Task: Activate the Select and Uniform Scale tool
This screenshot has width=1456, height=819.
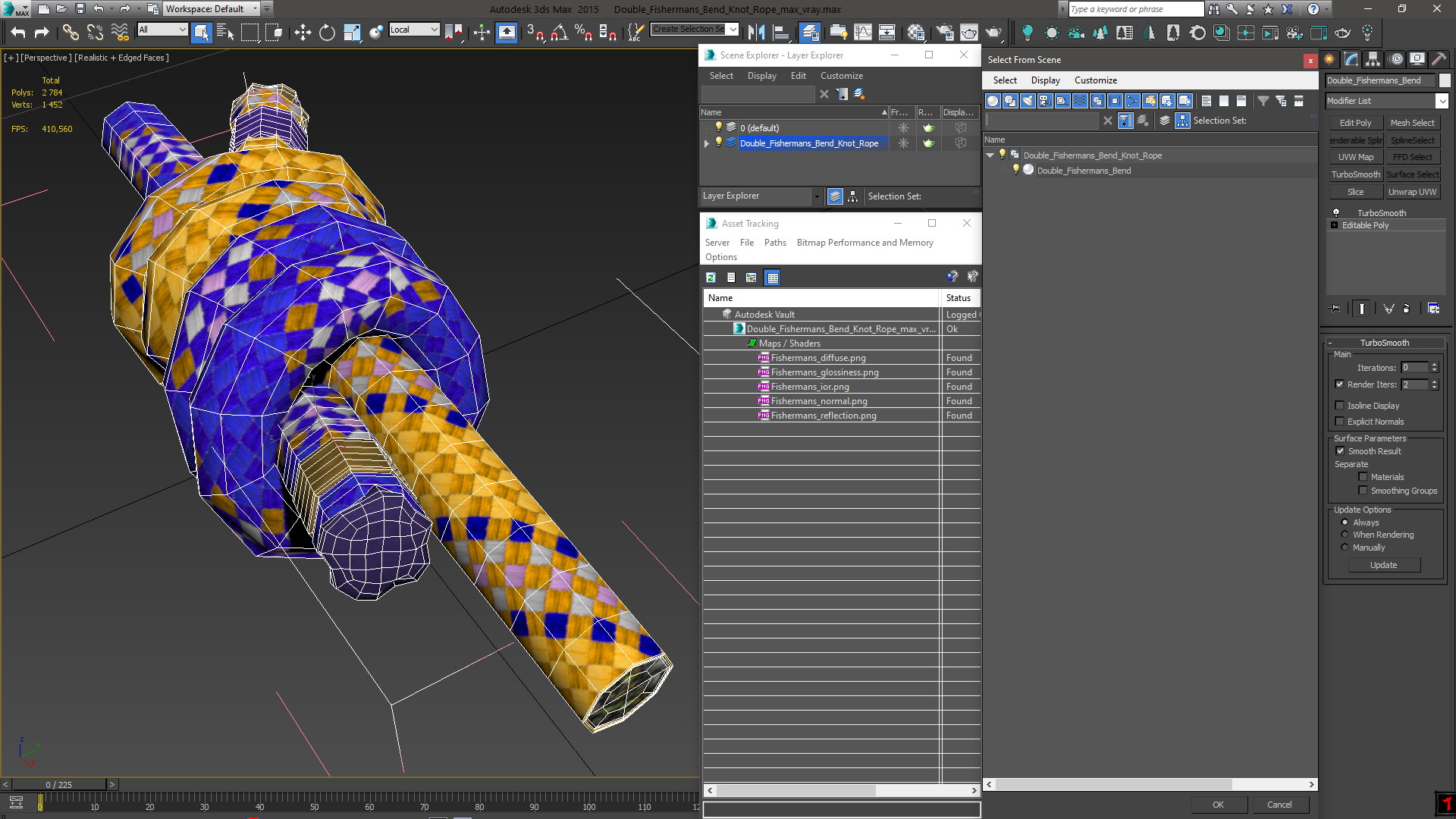Action: (x=352, y=33)
